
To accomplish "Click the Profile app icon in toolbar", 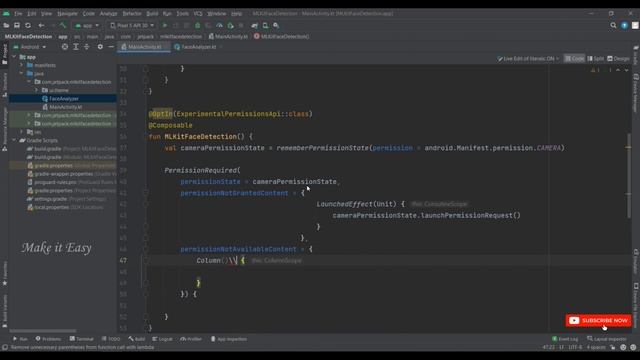I will coord(219,25).
